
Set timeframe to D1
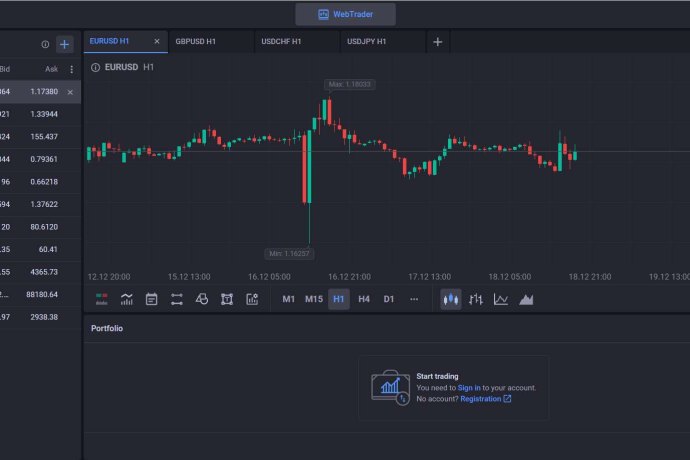pos(389,299)
